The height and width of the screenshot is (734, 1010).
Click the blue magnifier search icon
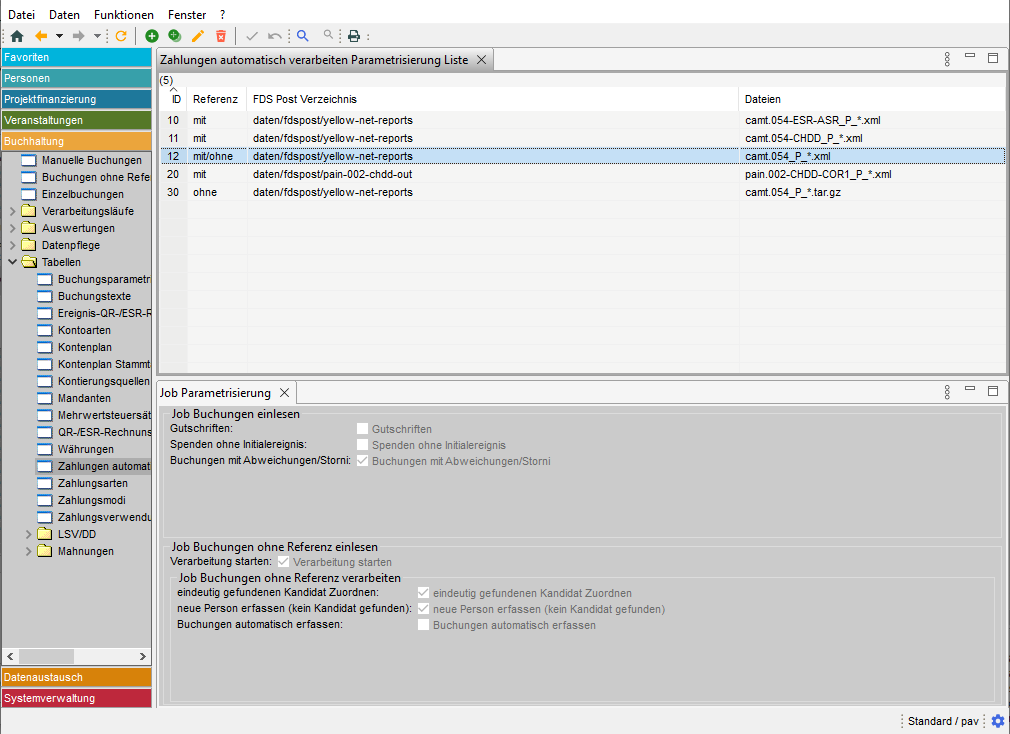302,36
